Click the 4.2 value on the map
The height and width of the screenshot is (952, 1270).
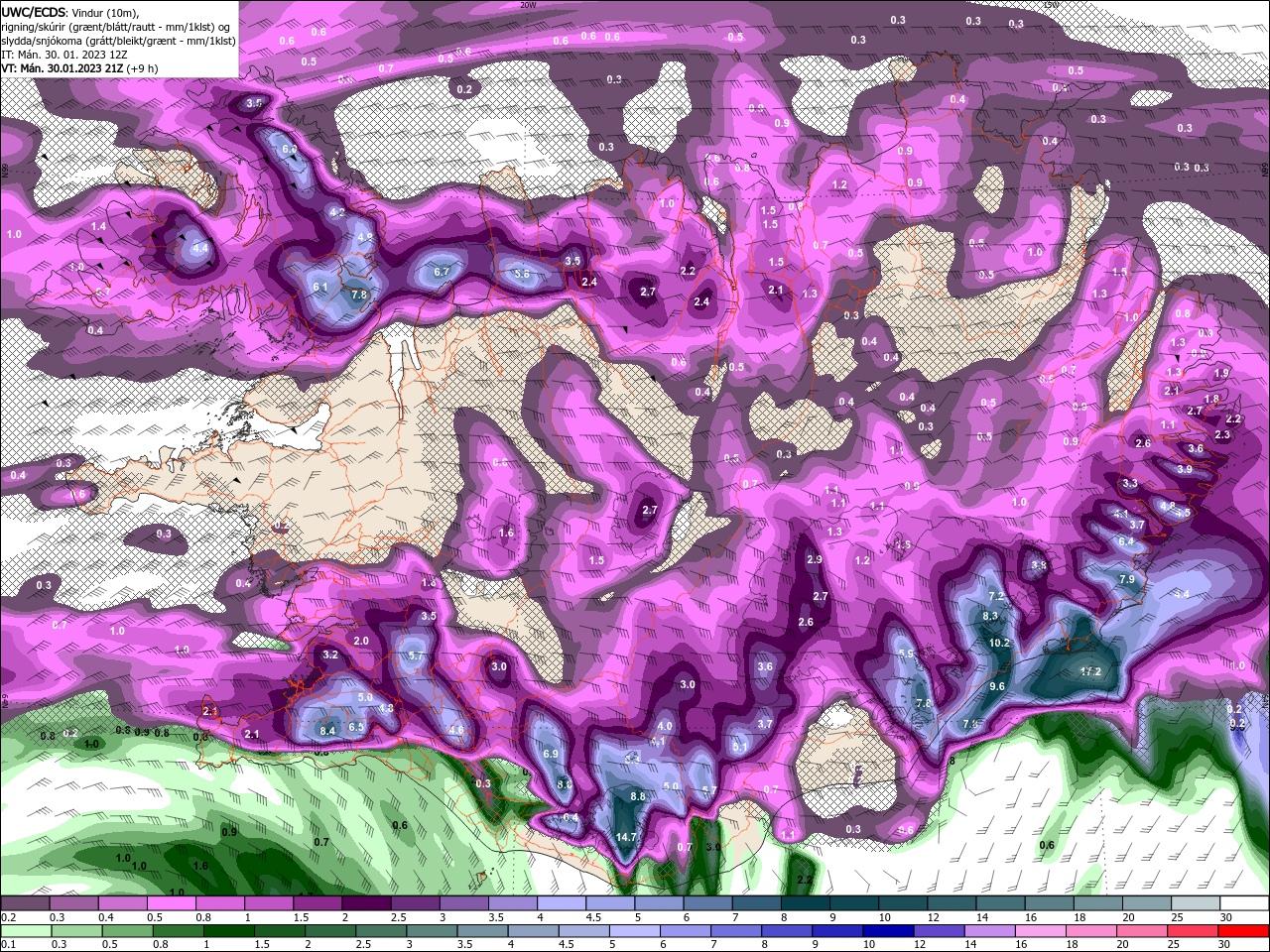click(x=336, y=212)
